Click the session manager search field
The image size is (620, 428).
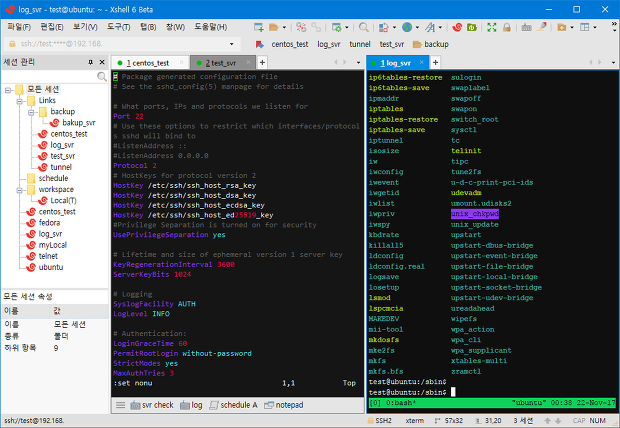pos(49,76)
